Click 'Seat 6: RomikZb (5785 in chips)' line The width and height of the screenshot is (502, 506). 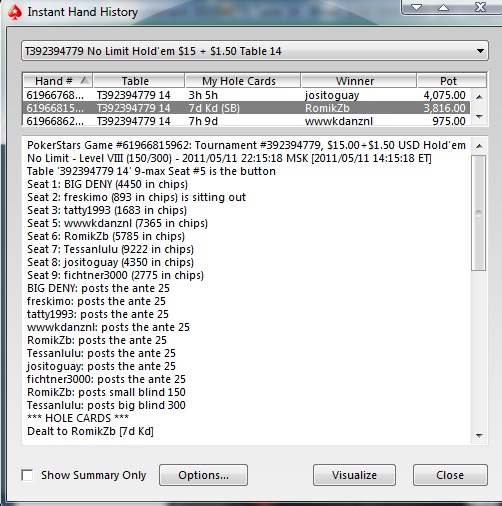[106, 236]
